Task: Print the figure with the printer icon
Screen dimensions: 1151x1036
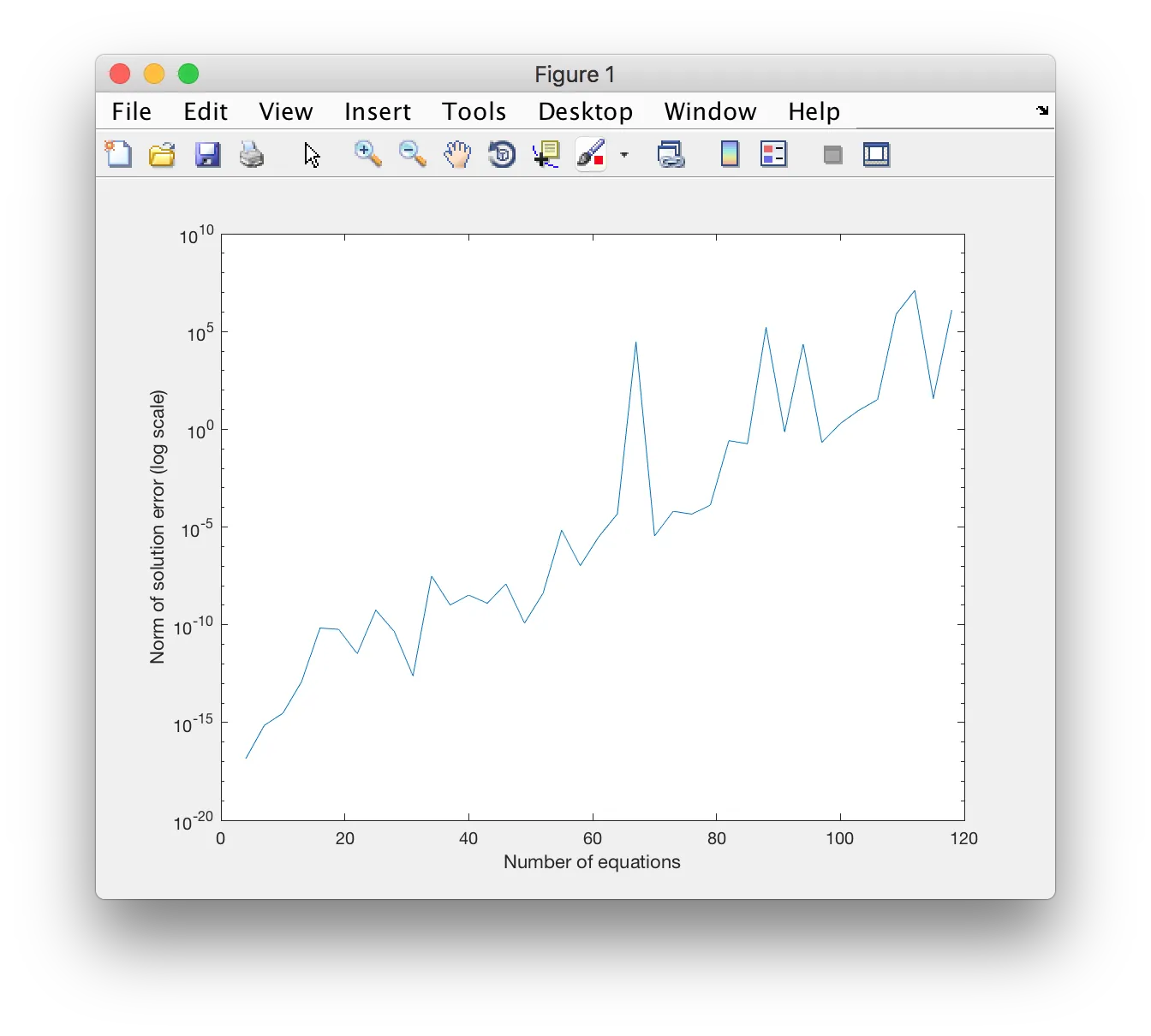Action: pos(252,155)
